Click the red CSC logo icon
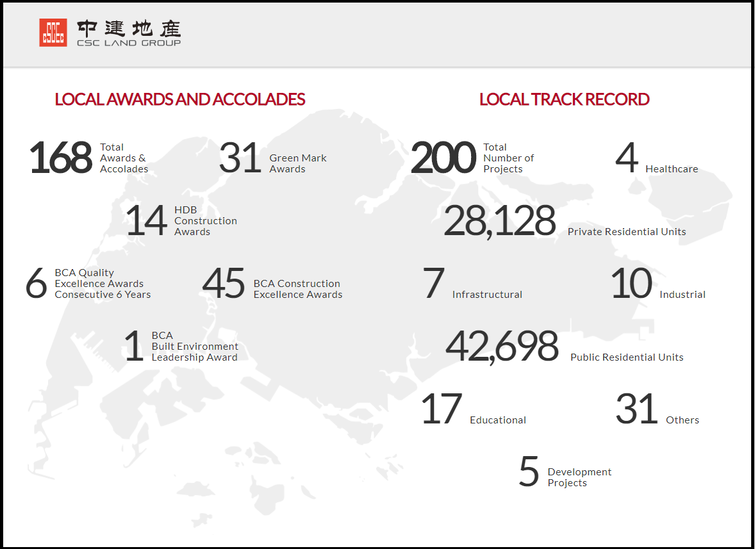This screenshot has height=549, width=755. click(52, 32)
